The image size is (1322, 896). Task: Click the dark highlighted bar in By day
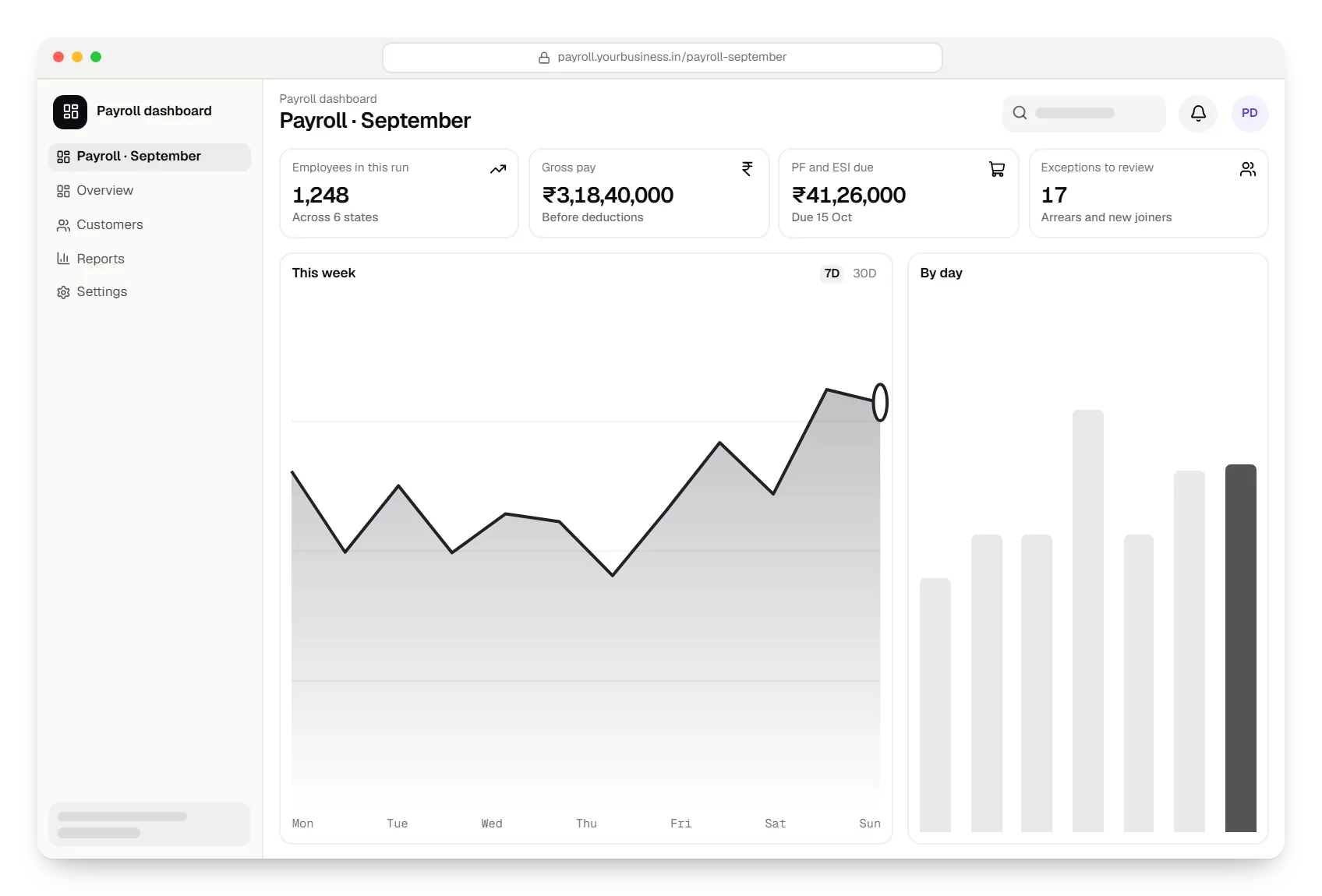(x=1240, y=648)
